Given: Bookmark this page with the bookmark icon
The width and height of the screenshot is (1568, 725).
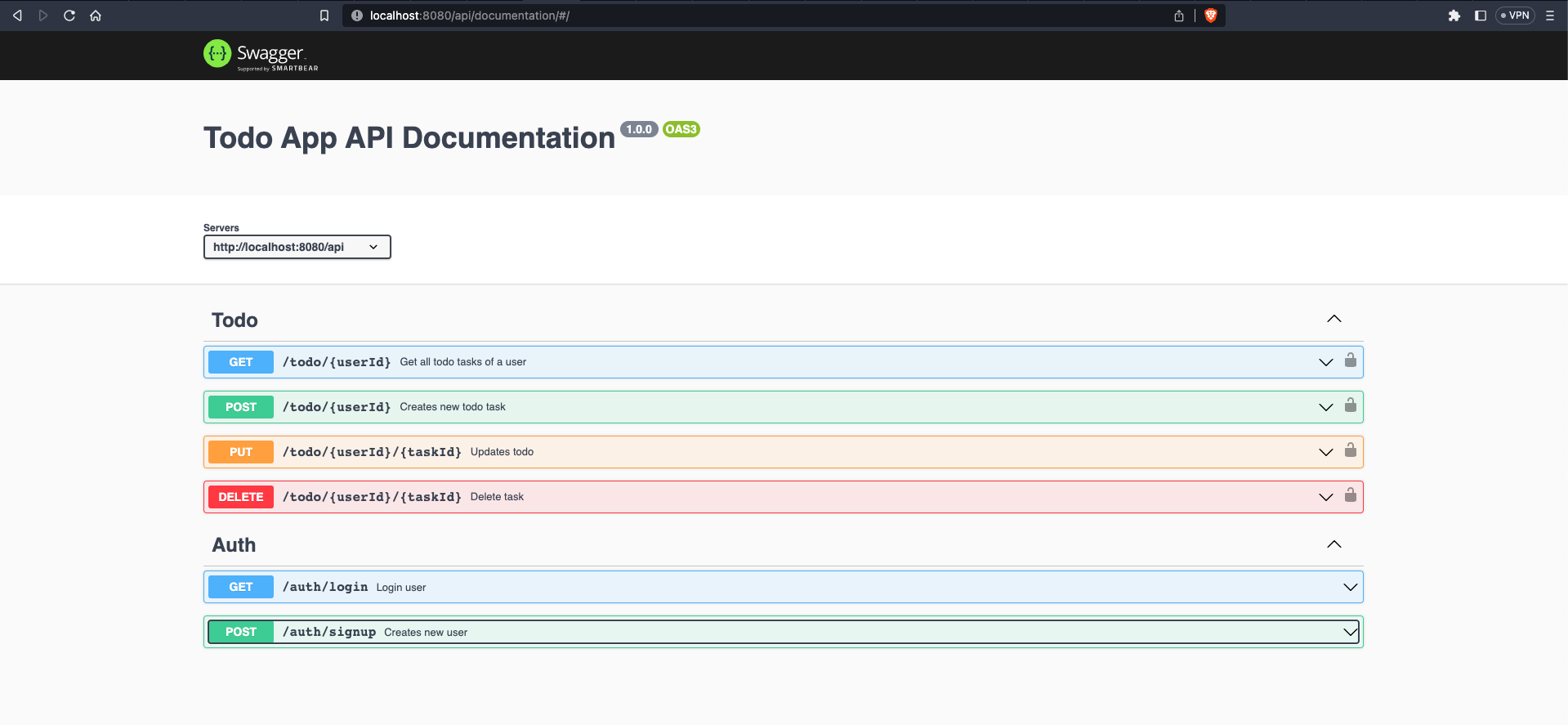Looking at the screenshot, I should pyautogui.click(x=324, y=16).
